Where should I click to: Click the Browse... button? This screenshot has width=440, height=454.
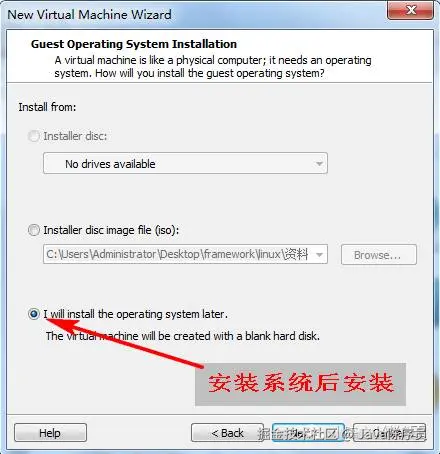379,255
